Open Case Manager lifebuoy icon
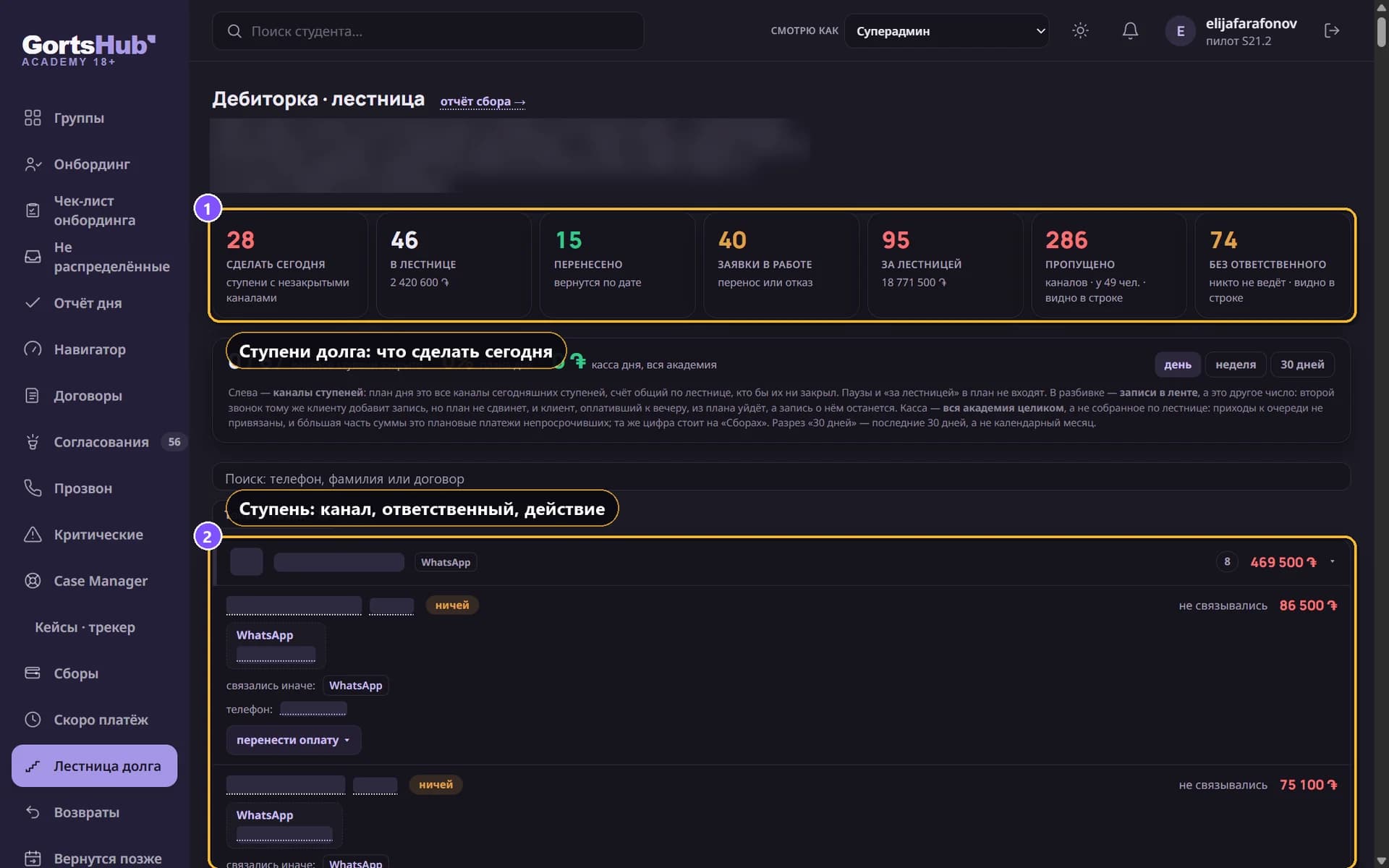1389x868 pixels. (x=33, y=581)
